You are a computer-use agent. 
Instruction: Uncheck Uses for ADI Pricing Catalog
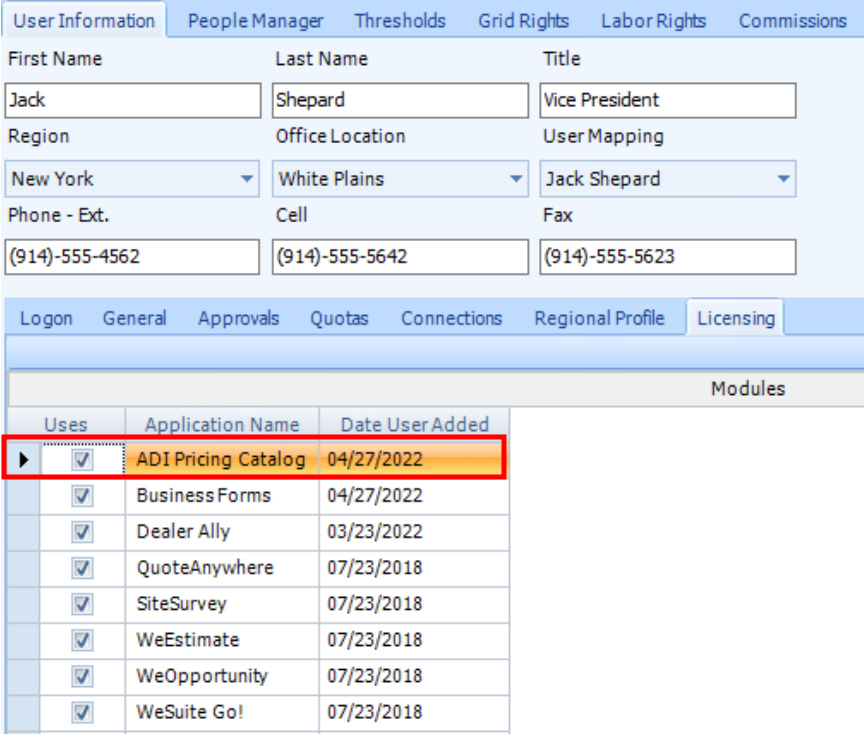[x=82, y=460]
